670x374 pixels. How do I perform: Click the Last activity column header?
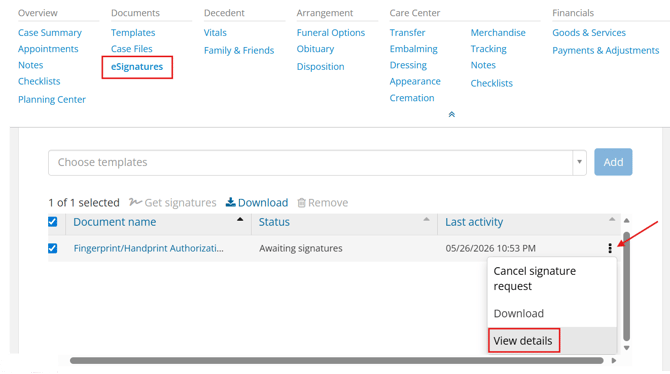(474, 222)
